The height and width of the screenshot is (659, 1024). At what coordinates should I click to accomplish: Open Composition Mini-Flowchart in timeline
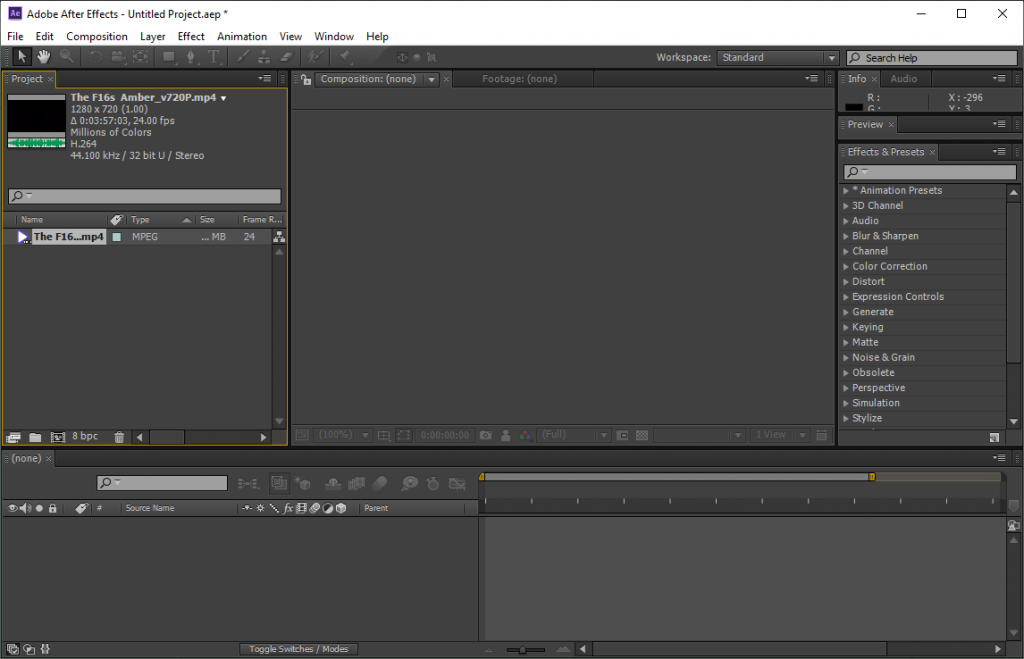click(248, 483)
